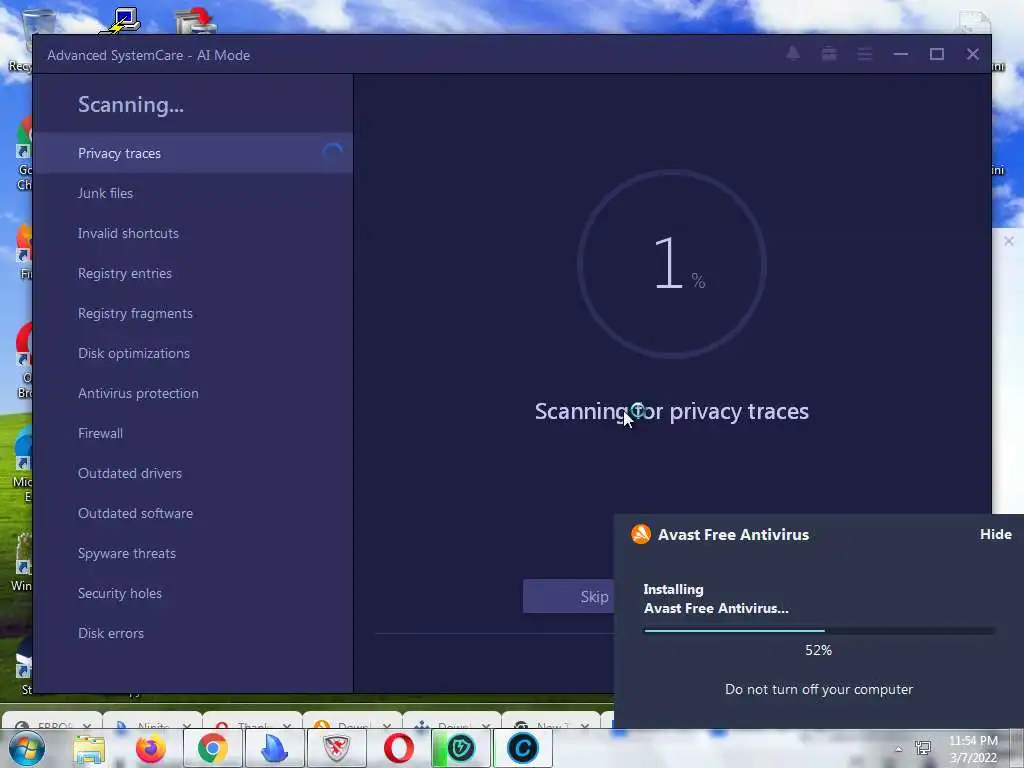Select the Firewall scan item

193,433
